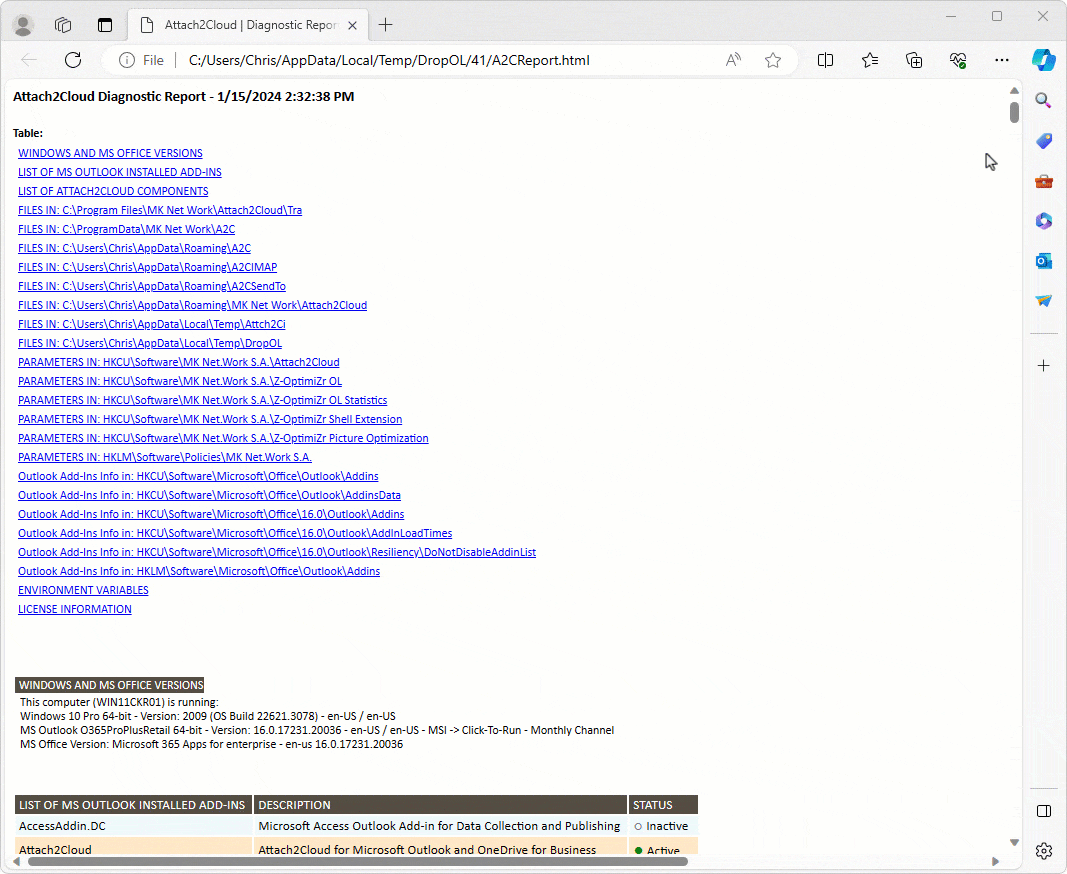Screen dimensions: 1067x874
Task: Open FILES IN Local\Temp\Attch2Ci link
Action: click(152, 325)
